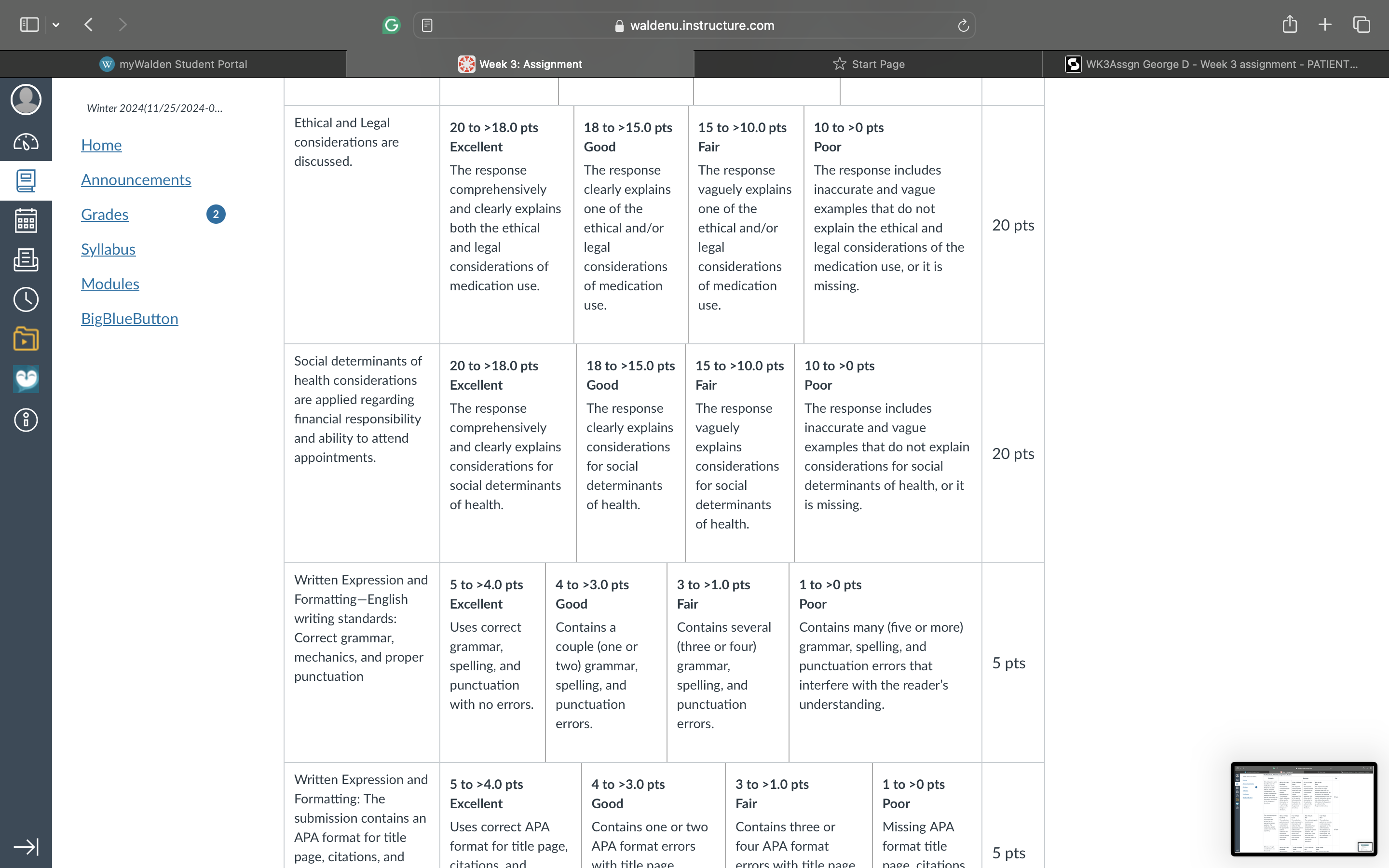
Task: Reload the page with the refresh icon
Action: [963, 25]
